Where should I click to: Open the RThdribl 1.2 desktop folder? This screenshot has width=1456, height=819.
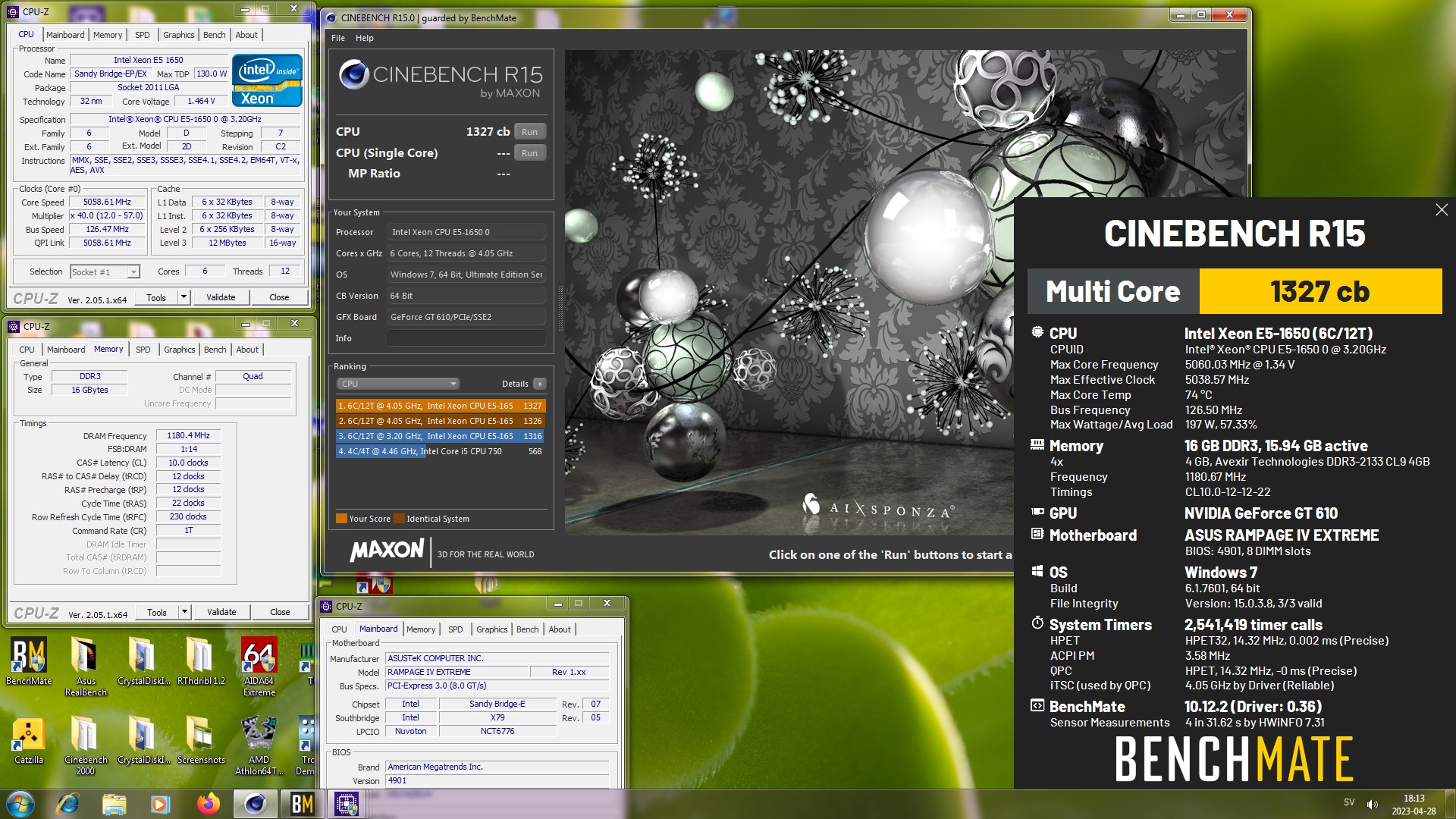click(201, 661)
